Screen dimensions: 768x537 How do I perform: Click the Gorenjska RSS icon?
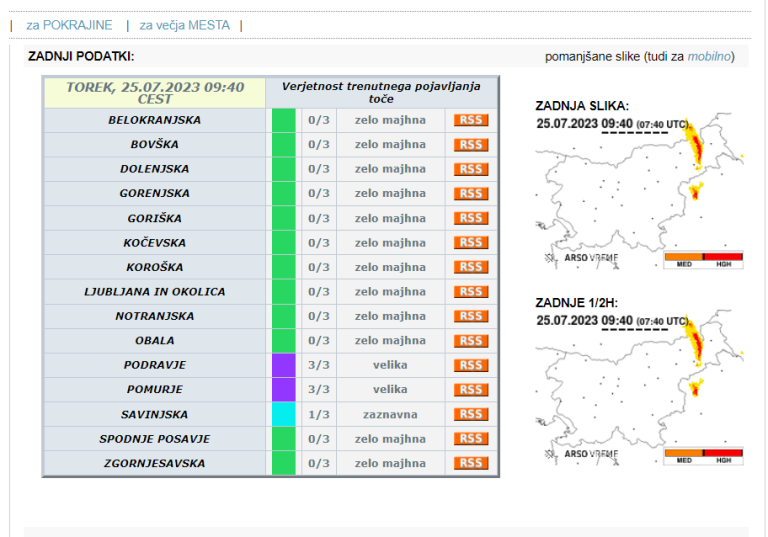[x=470, y=194]
